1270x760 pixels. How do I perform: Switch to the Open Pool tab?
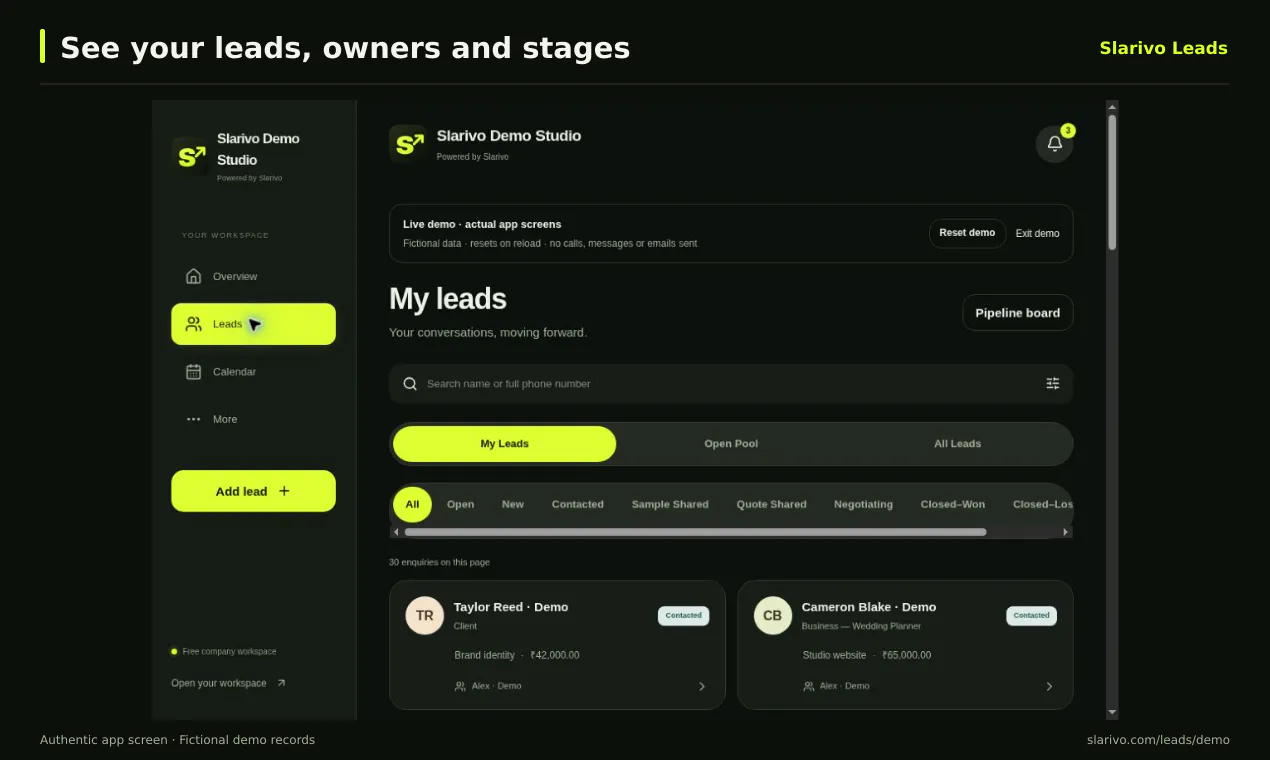pyautogui.click(x=731, y=444)
